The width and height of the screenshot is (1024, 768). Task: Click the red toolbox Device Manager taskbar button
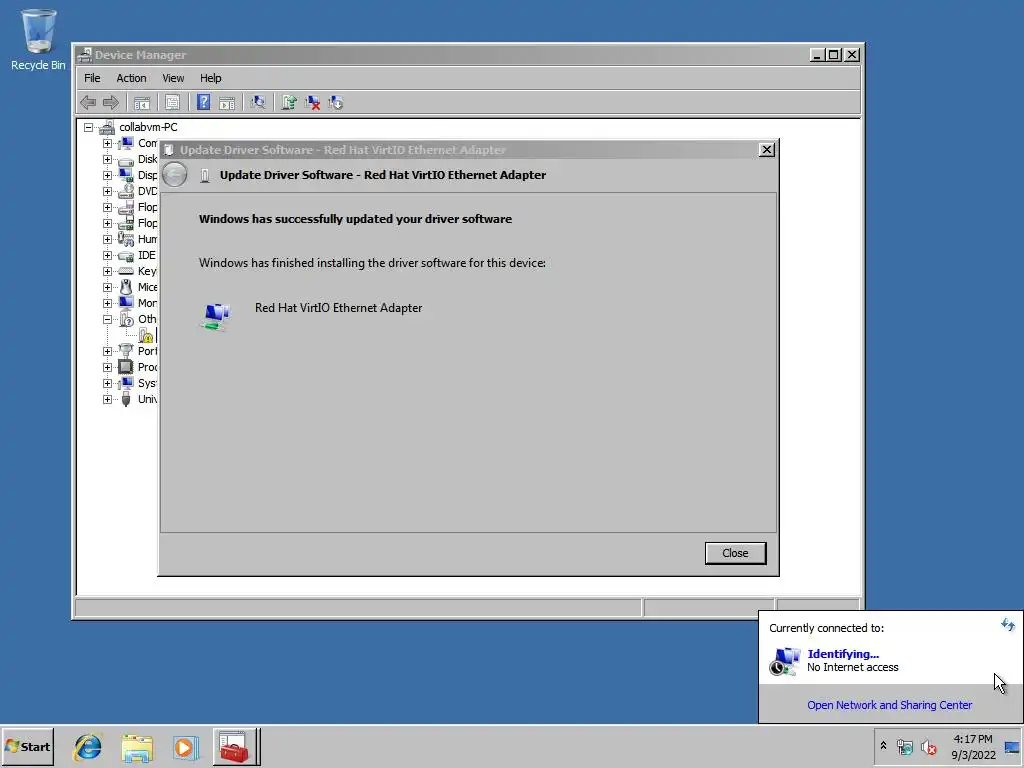click(x=236, y=746)
